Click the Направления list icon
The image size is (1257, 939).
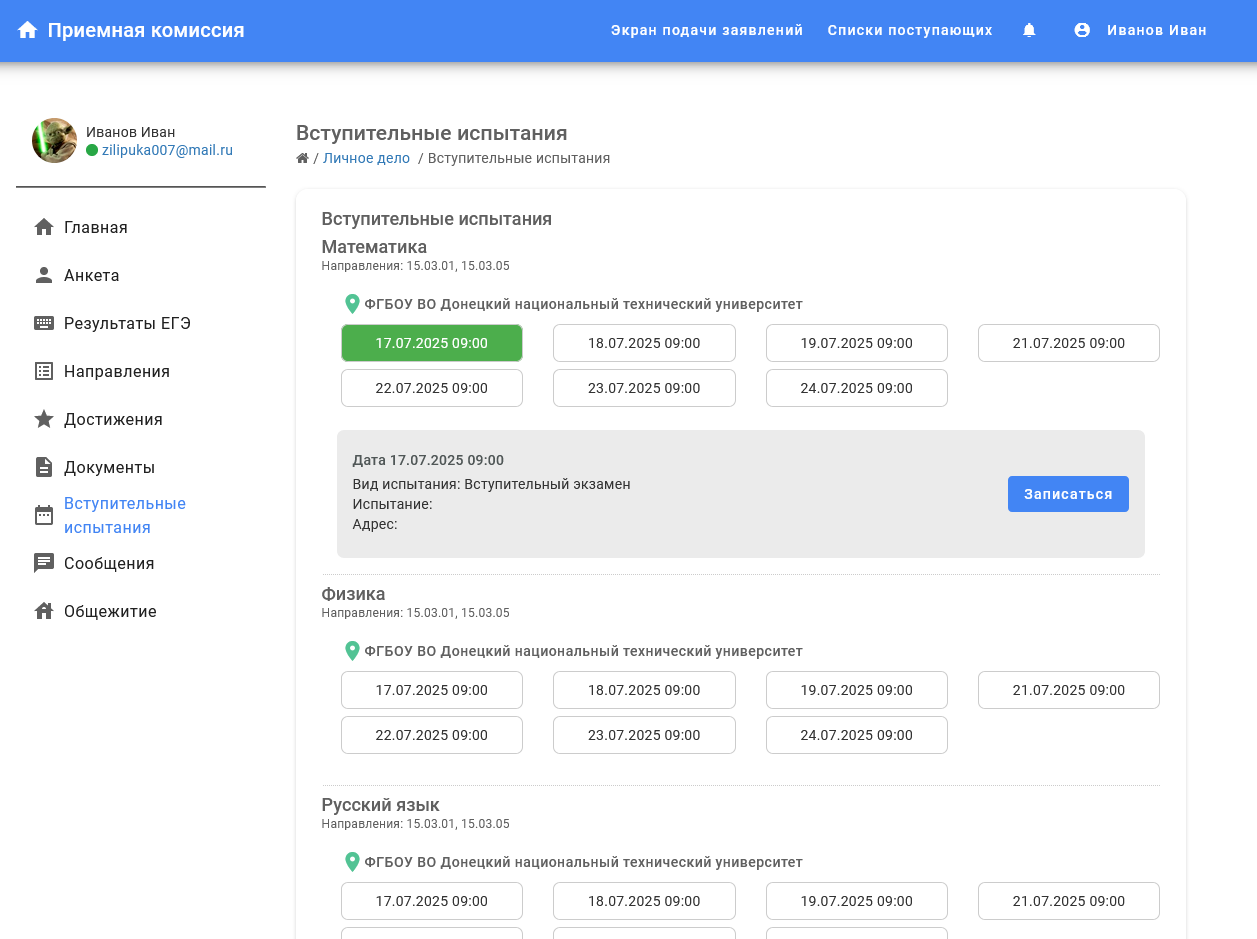pyautogui.click(x=44, y=371)
